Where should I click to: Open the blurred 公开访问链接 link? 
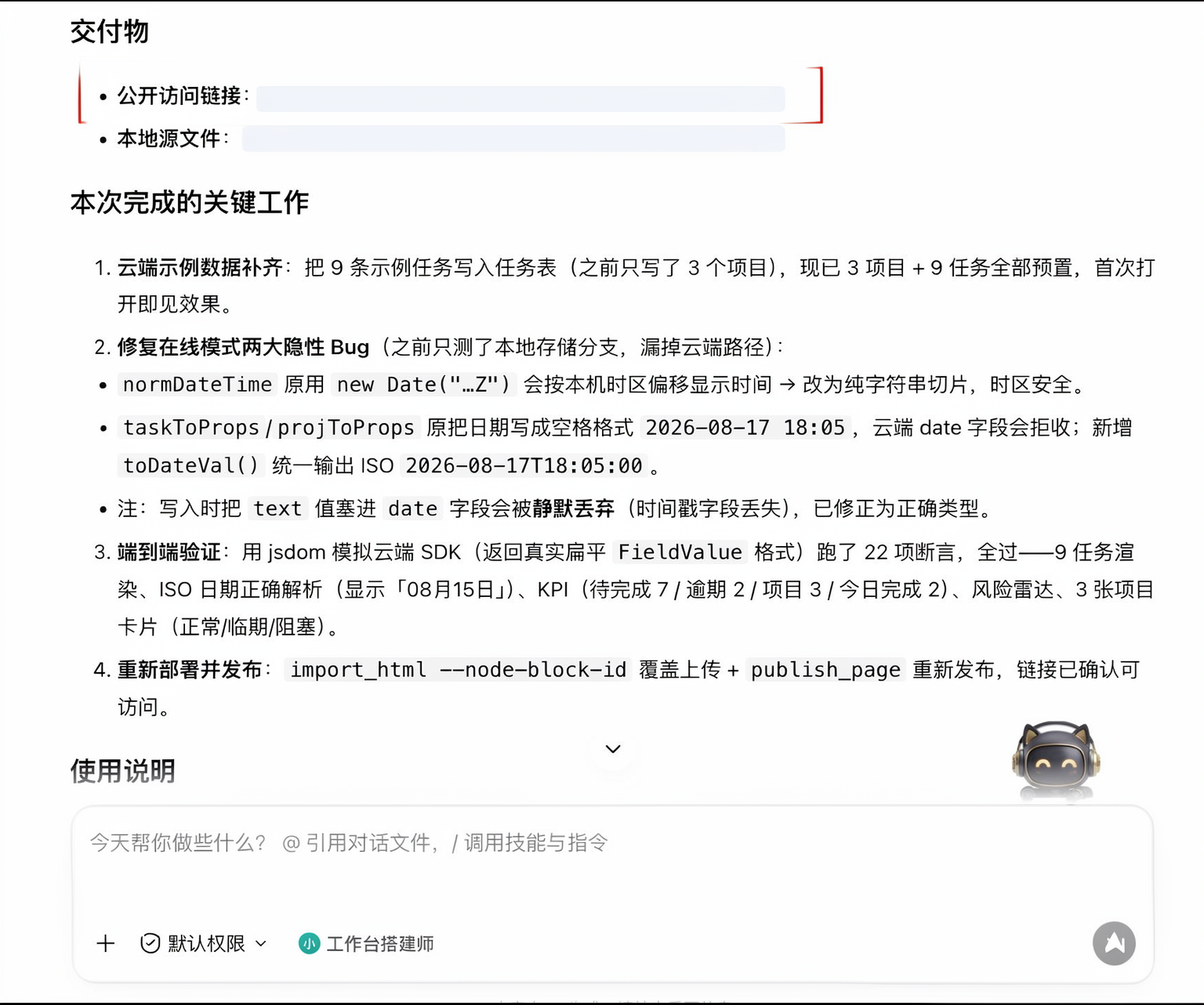coord(521,99)
